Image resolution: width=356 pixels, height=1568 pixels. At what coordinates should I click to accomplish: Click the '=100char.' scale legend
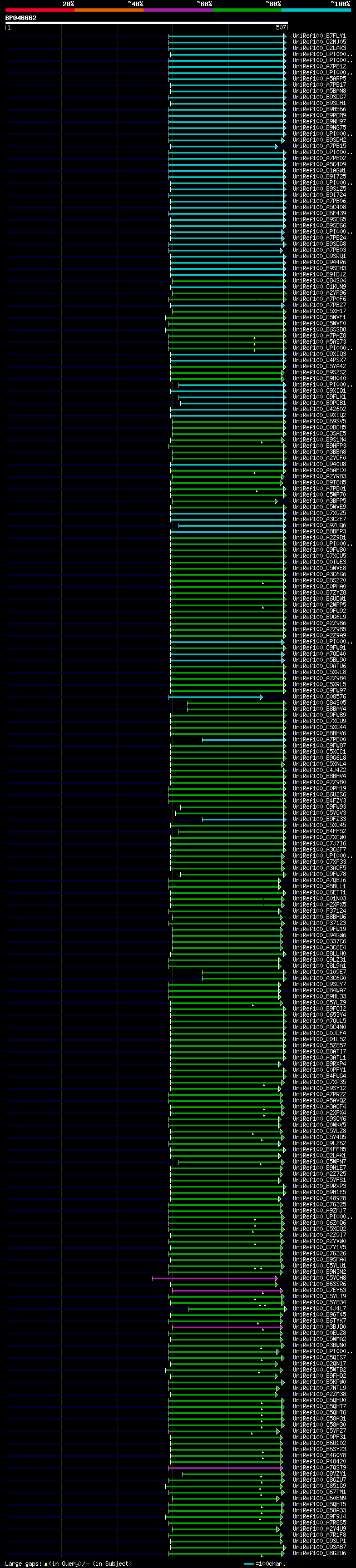(264, 1564)
